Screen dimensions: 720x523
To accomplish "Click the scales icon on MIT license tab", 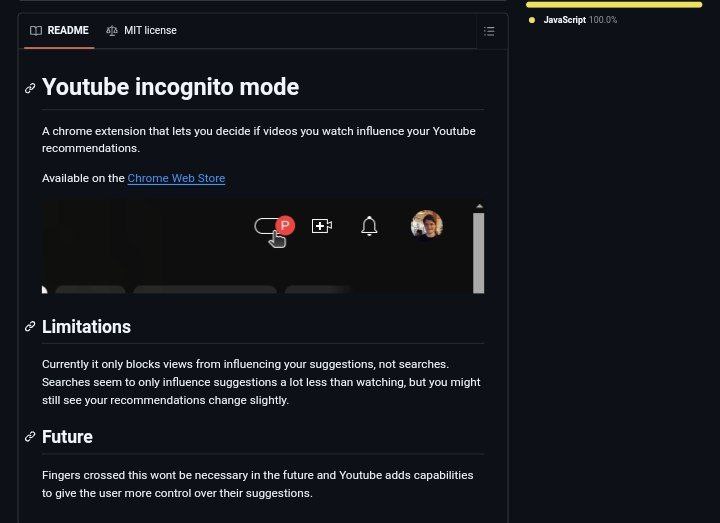I will (112, 31).
